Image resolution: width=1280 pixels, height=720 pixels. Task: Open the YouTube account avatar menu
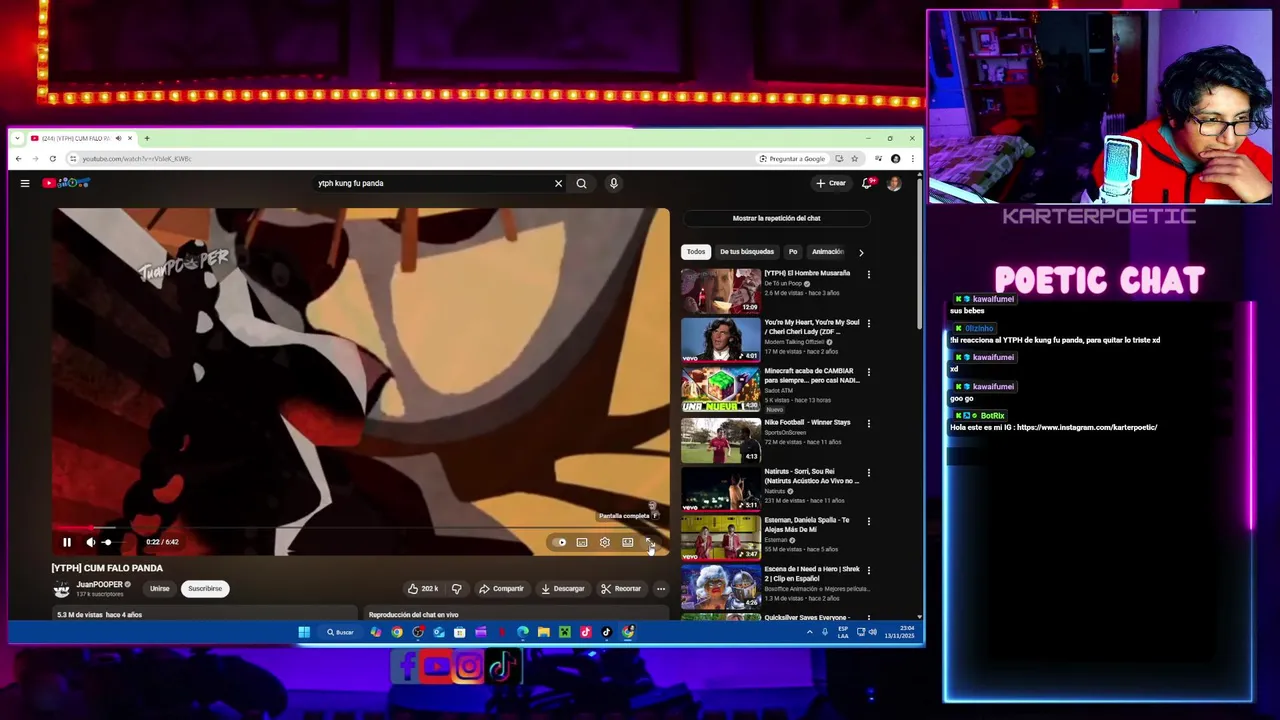[x=894, y=183]
